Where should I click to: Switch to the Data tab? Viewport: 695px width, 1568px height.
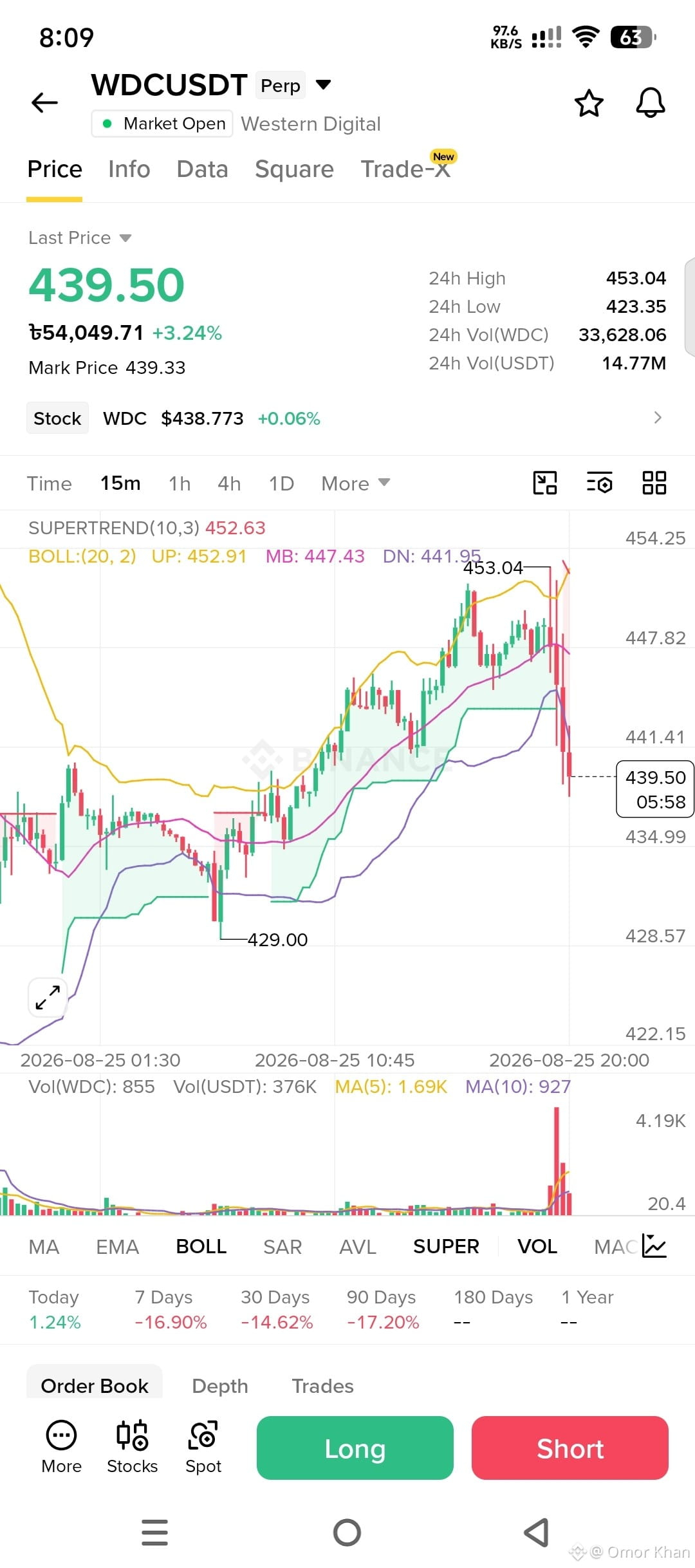coord(202,169)
